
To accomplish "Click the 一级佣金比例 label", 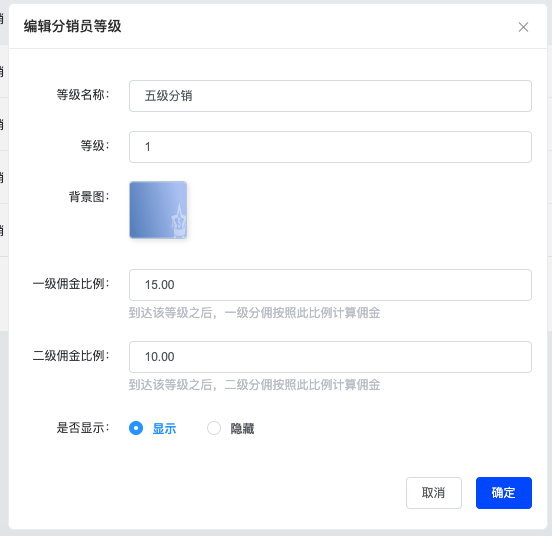I will 71,284.
